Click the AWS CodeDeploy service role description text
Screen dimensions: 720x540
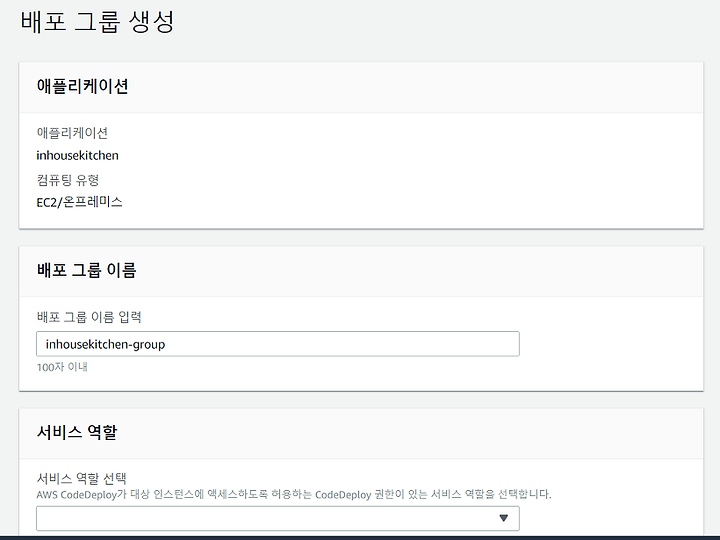[x=294, y=495]
